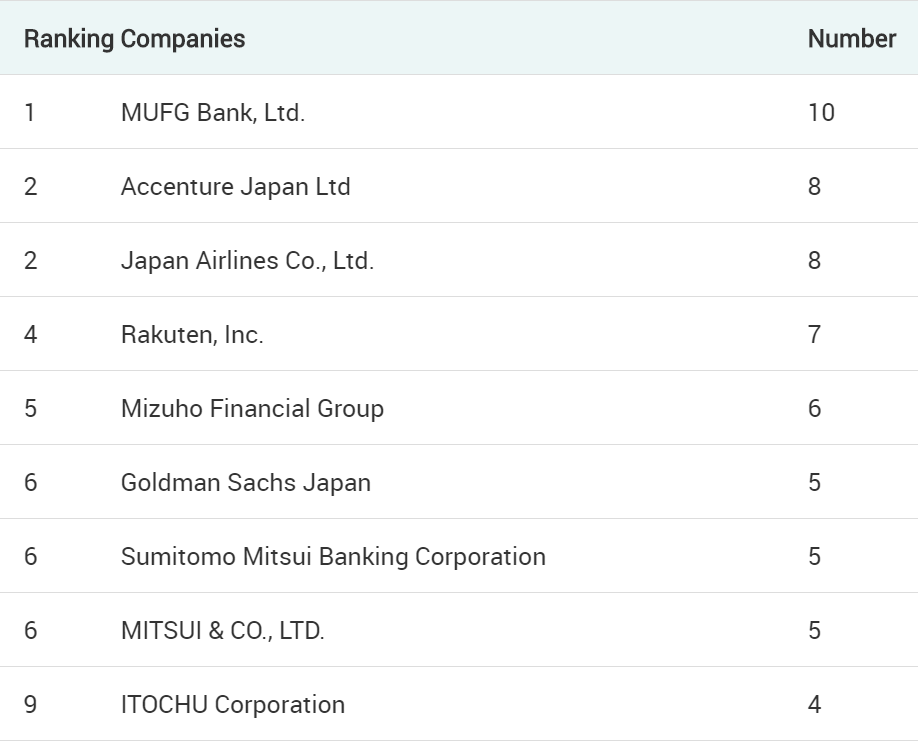Image resolution: width=918 pixels, height=741 pixels.
Task: Select the Companies column header
Action: pos(183,39)
